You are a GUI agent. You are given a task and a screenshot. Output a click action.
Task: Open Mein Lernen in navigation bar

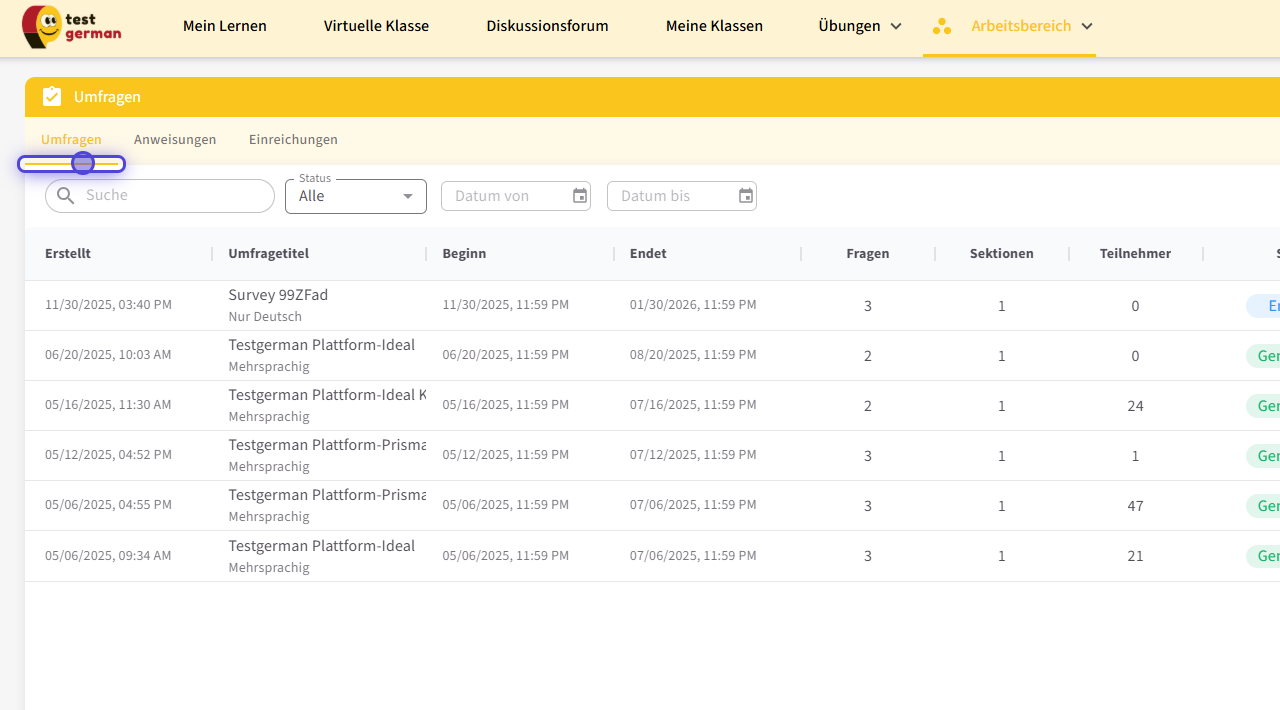pos(224,27)
